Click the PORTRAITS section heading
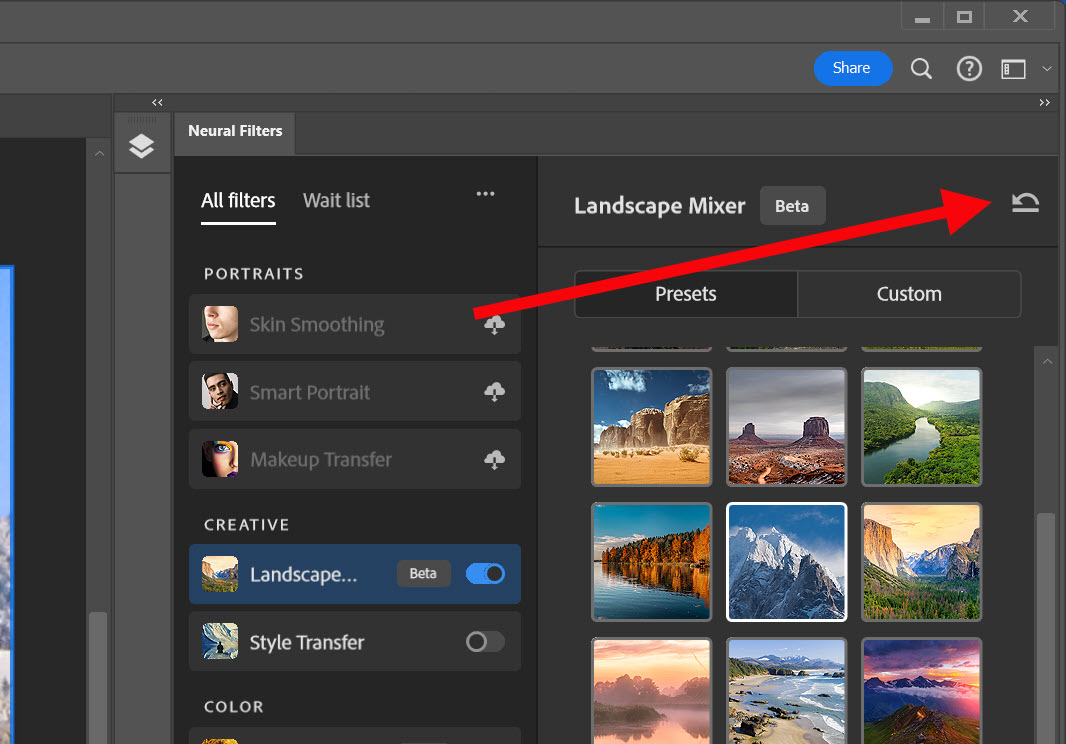Viewport: 1066px width, 744px height. tap(254, 274)
